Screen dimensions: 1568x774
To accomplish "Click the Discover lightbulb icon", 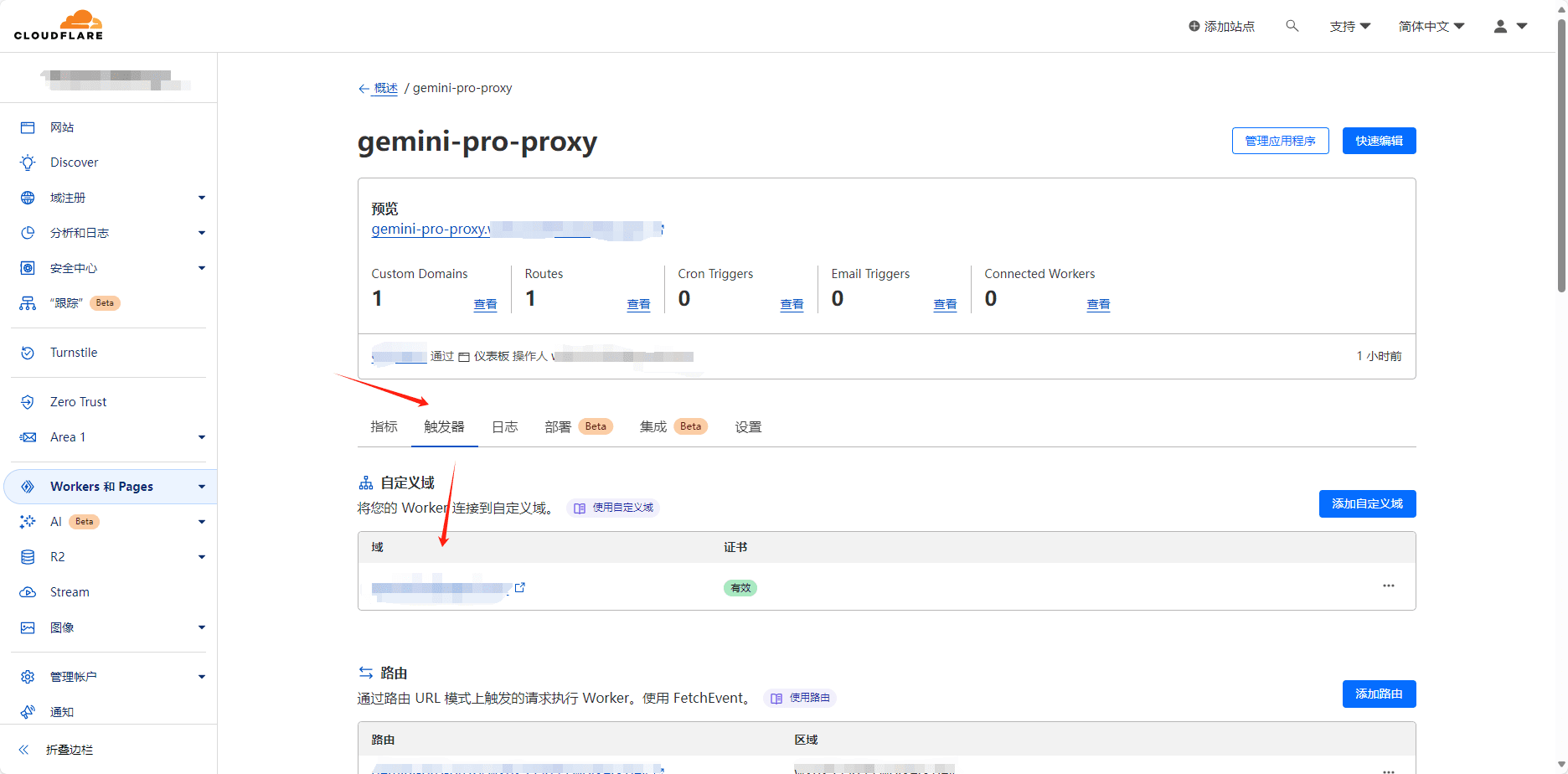I will 28,163.
